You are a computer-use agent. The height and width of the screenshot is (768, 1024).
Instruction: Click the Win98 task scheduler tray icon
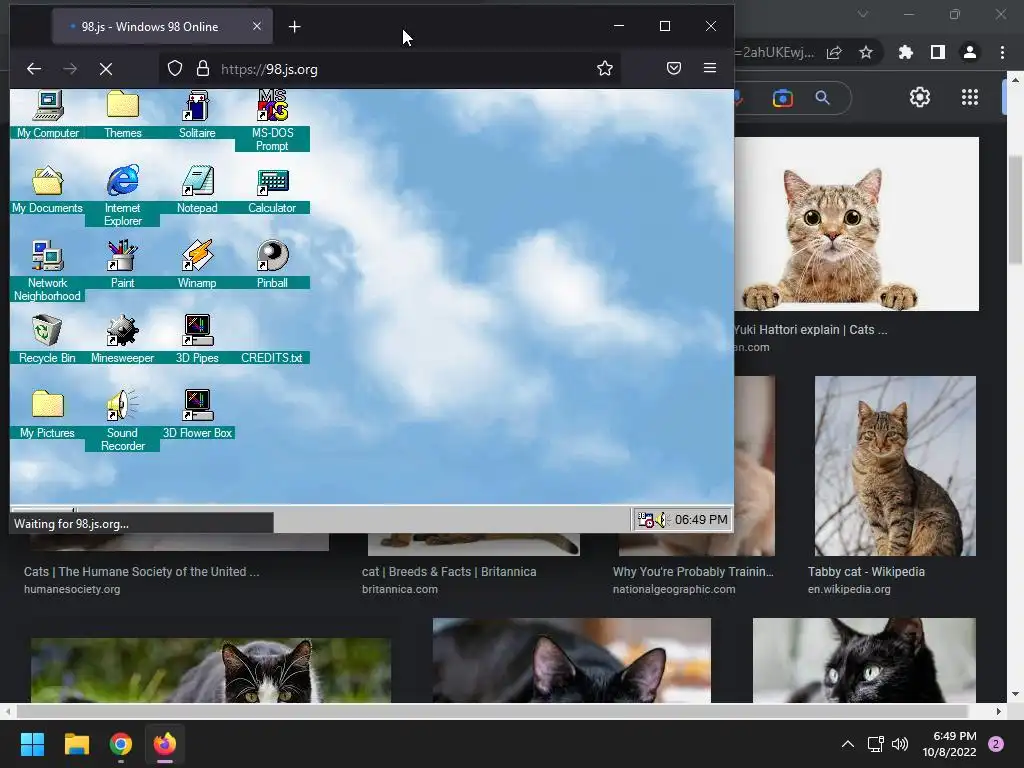(x=645, y=520)
